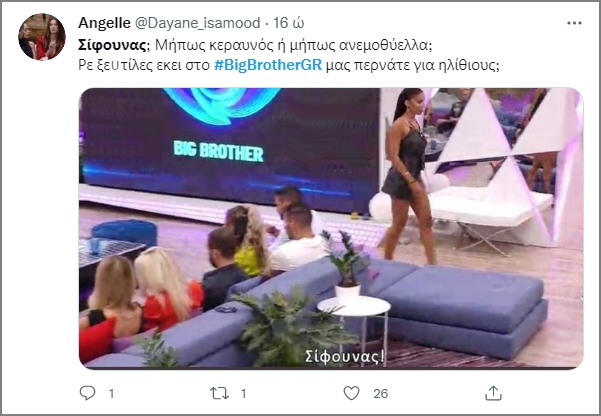The height and width of the screenshot is (416, 601).
Task: Click the retweet count of 1
Action: pos(243,393)
